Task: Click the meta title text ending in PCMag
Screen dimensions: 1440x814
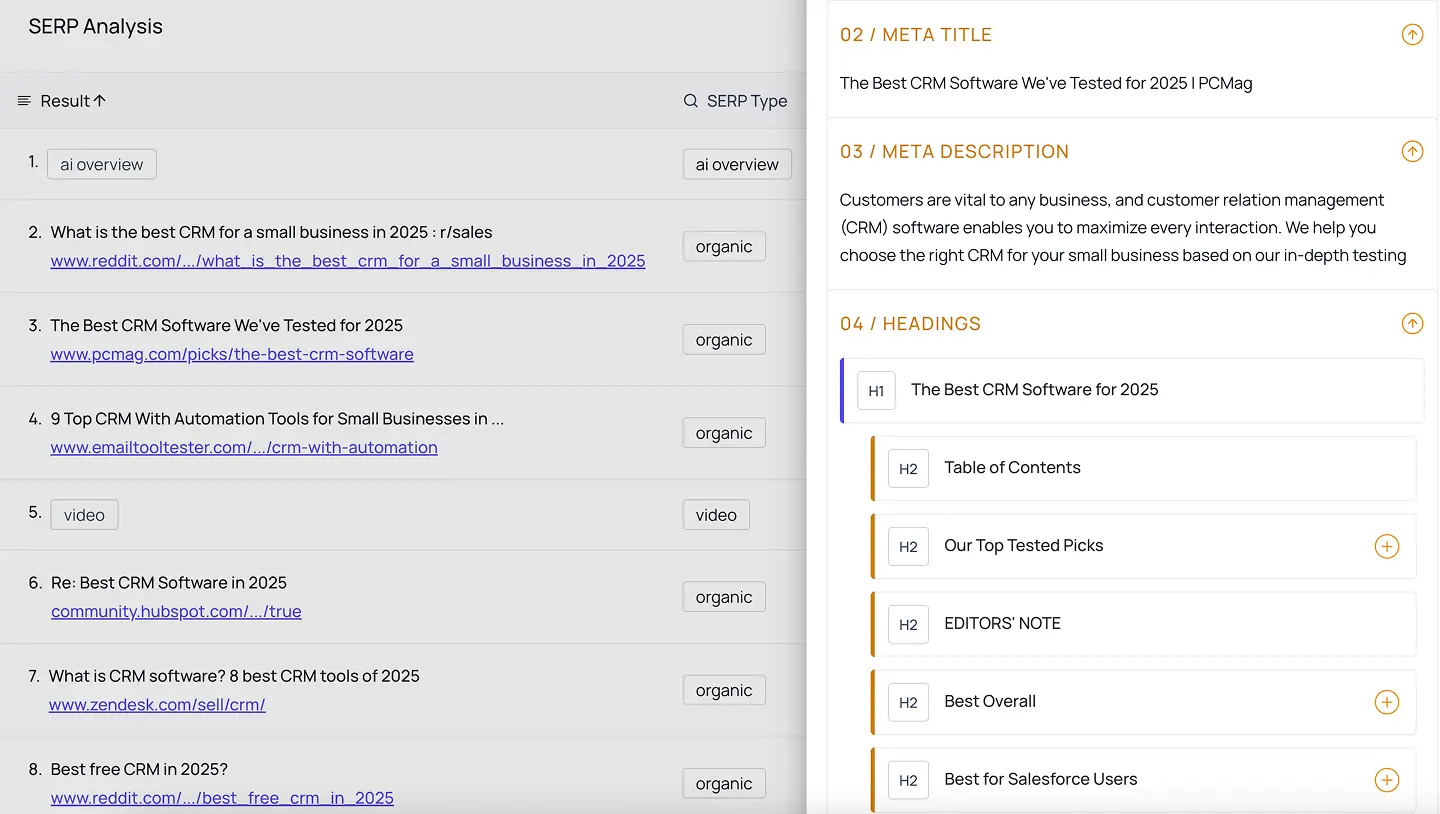Action: click(1046, 83)
